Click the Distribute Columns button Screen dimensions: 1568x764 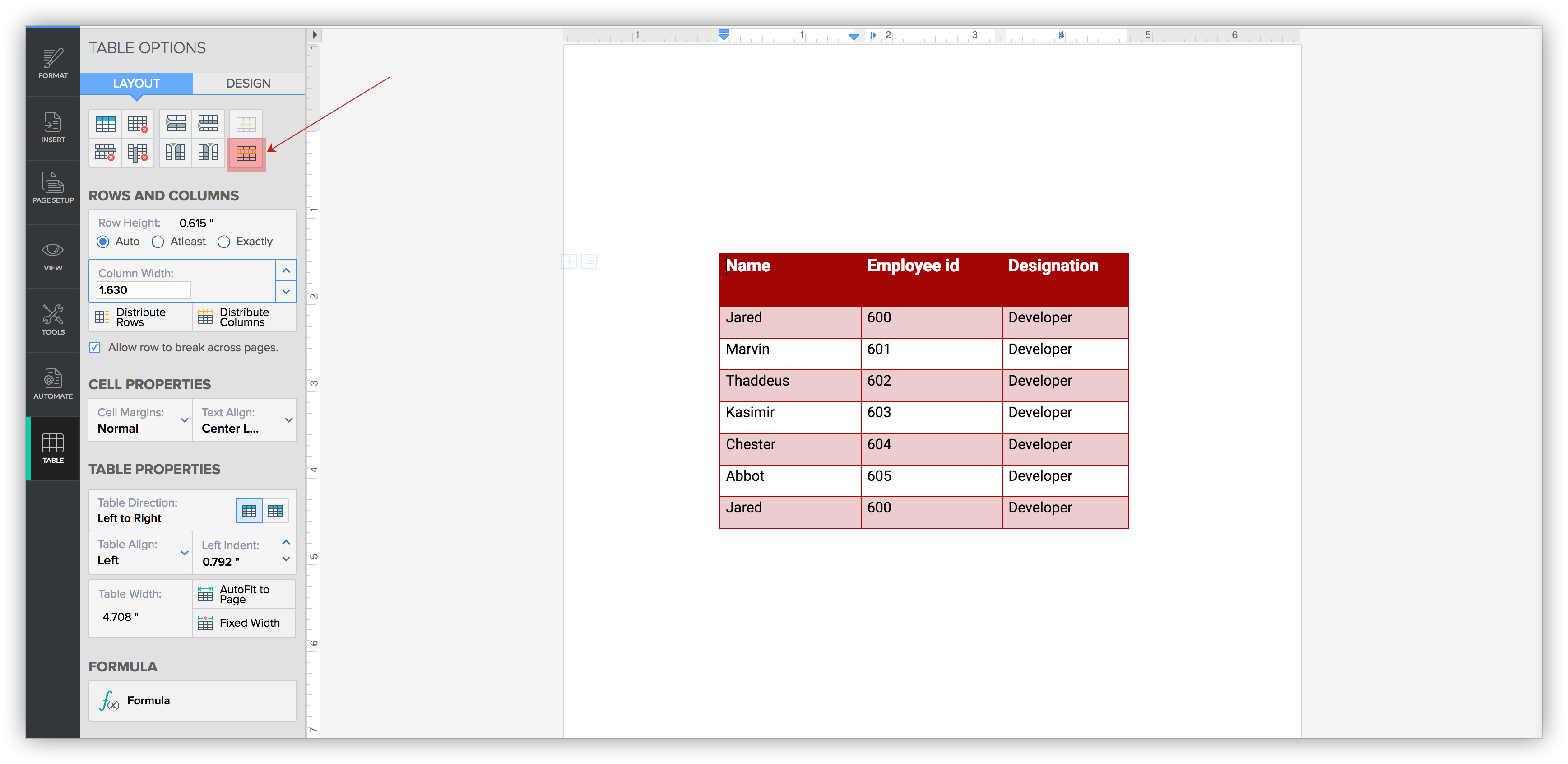[243, 317]
